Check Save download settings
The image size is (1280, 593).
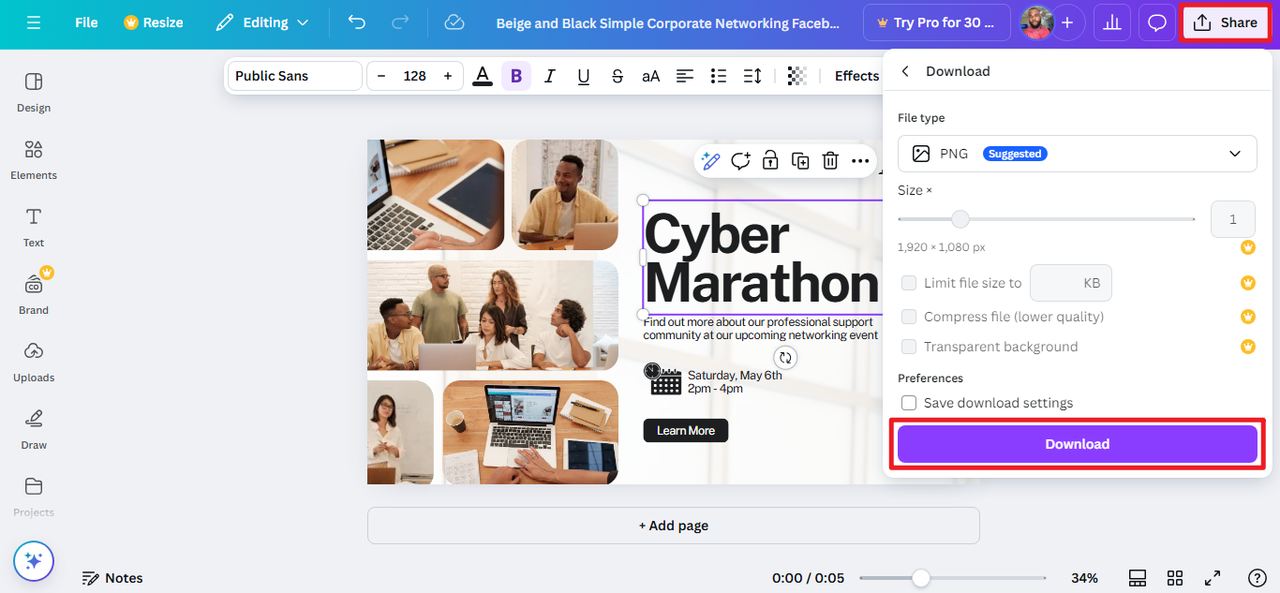[909, 402]
